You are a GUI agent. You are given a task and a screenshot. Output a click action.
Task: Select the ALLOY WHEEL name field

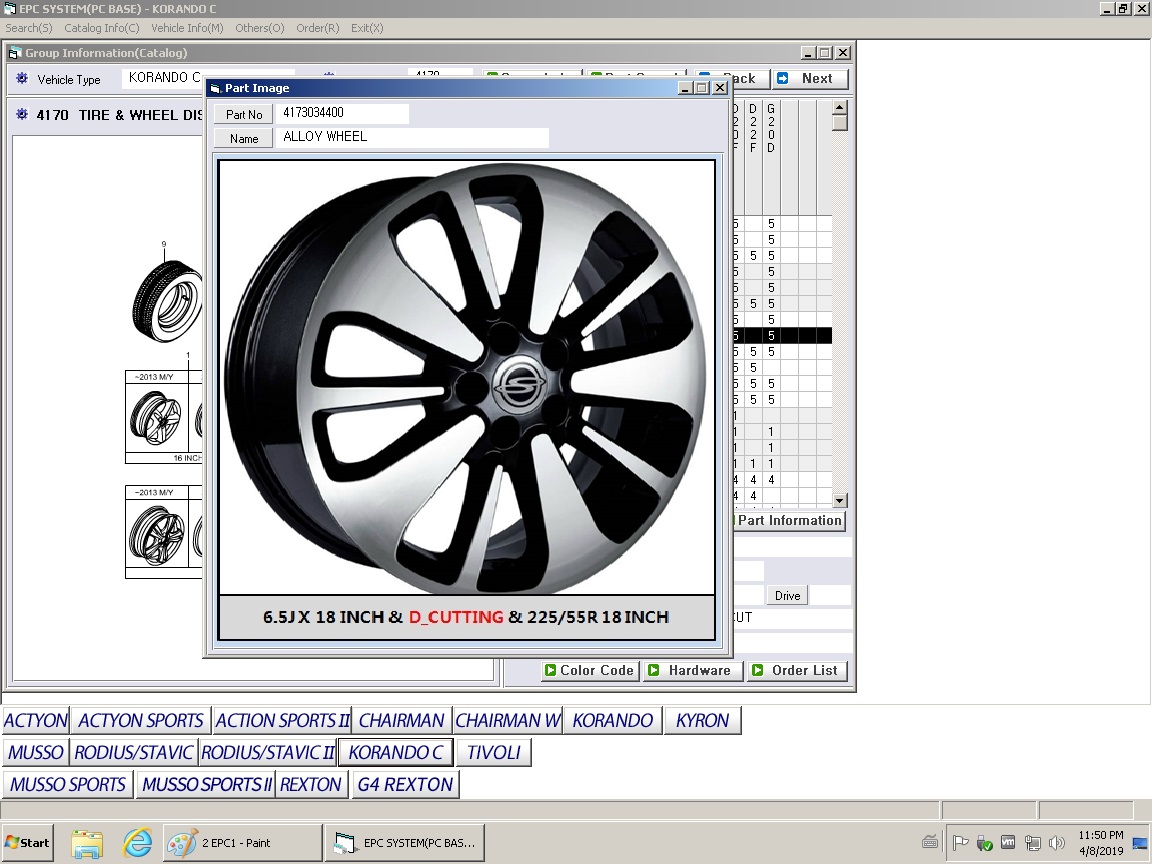pos(412,137)
